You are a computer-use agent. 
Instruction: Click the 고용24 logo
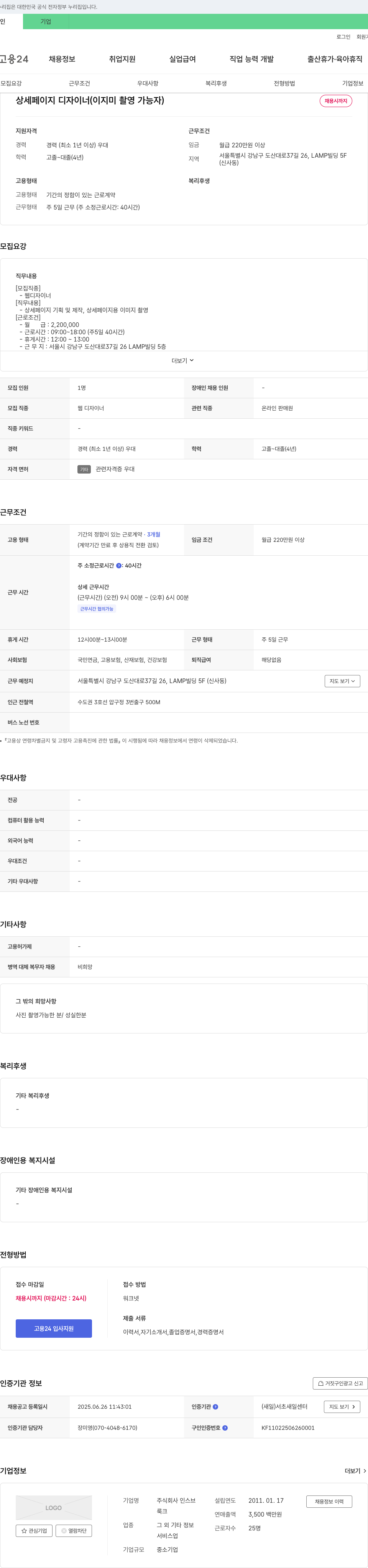tap(14, 59)
